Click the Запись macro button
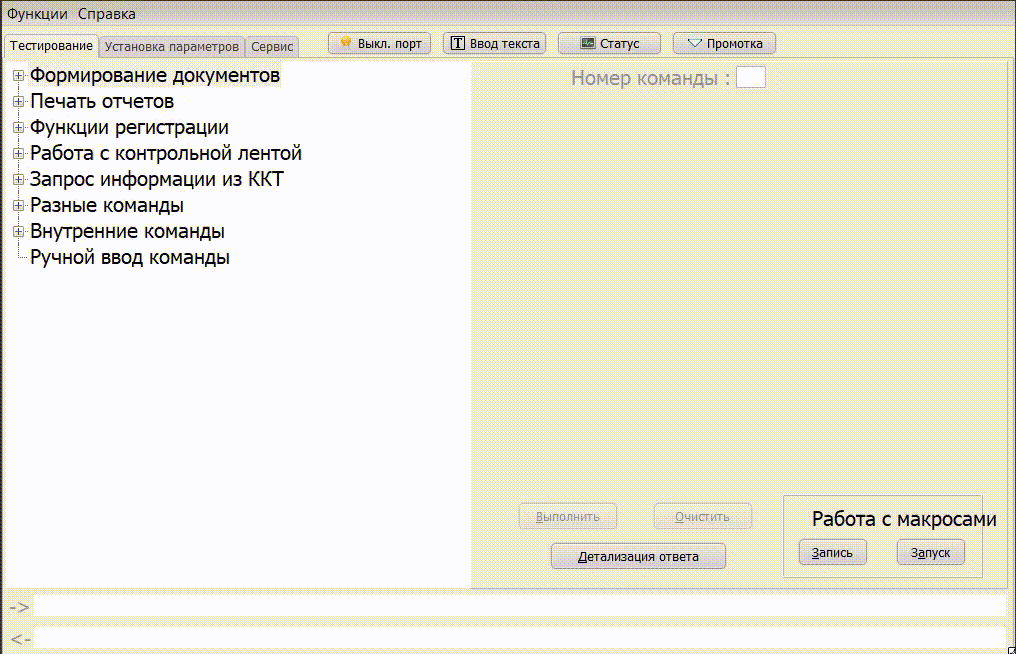The width and height of the screenshot is (1016, 654). pyautogui.click(x=832, y=552)
